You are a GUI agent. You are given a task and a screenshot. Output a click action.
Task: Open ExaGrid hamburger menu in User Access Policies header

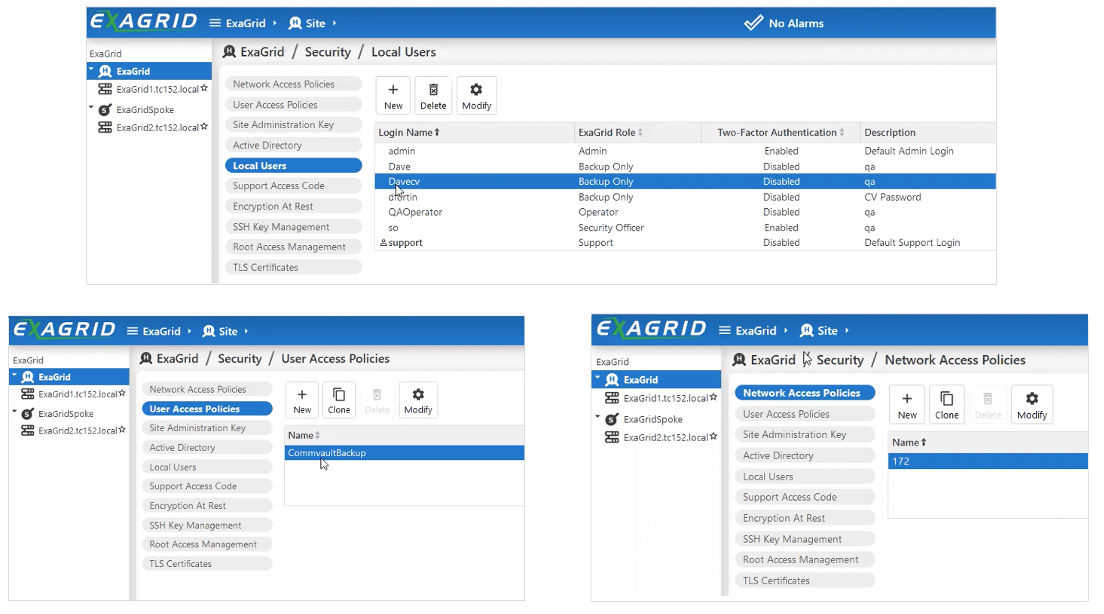point(160,331)
